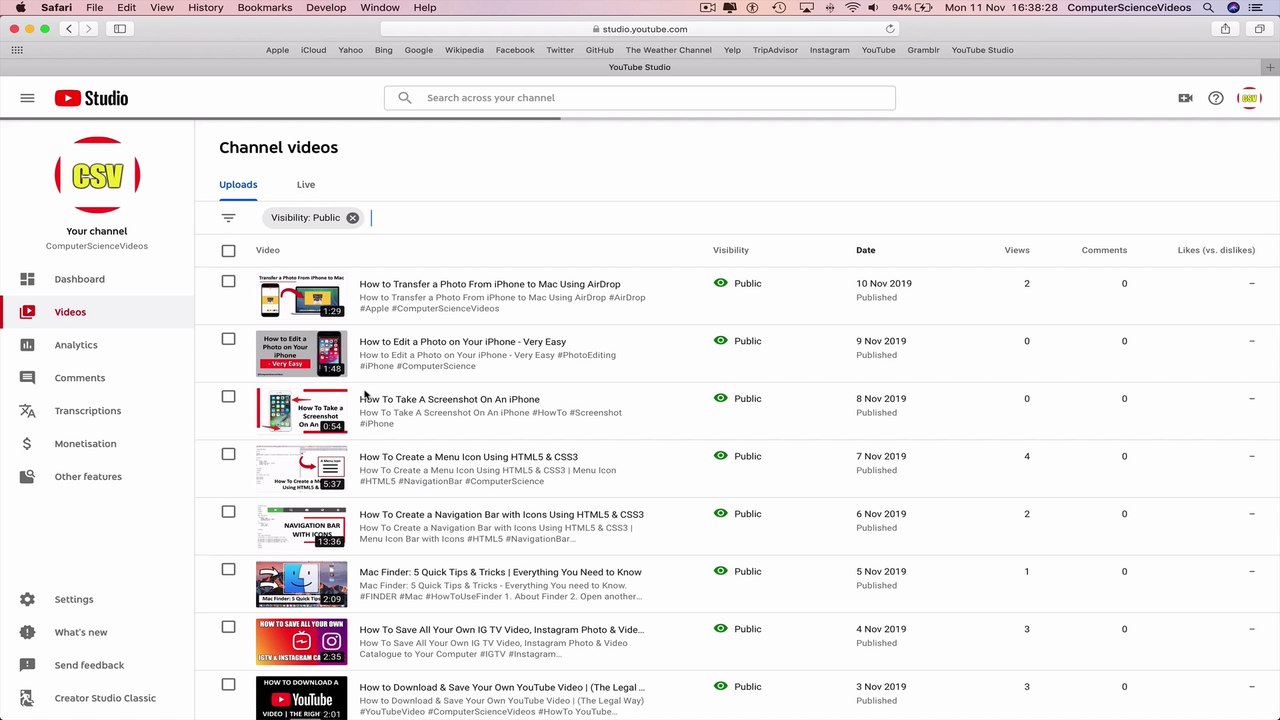Open the Apple menu
The width and height of the screenshot is (1280, 720).
pyautogui.click(x=20, y=8)
